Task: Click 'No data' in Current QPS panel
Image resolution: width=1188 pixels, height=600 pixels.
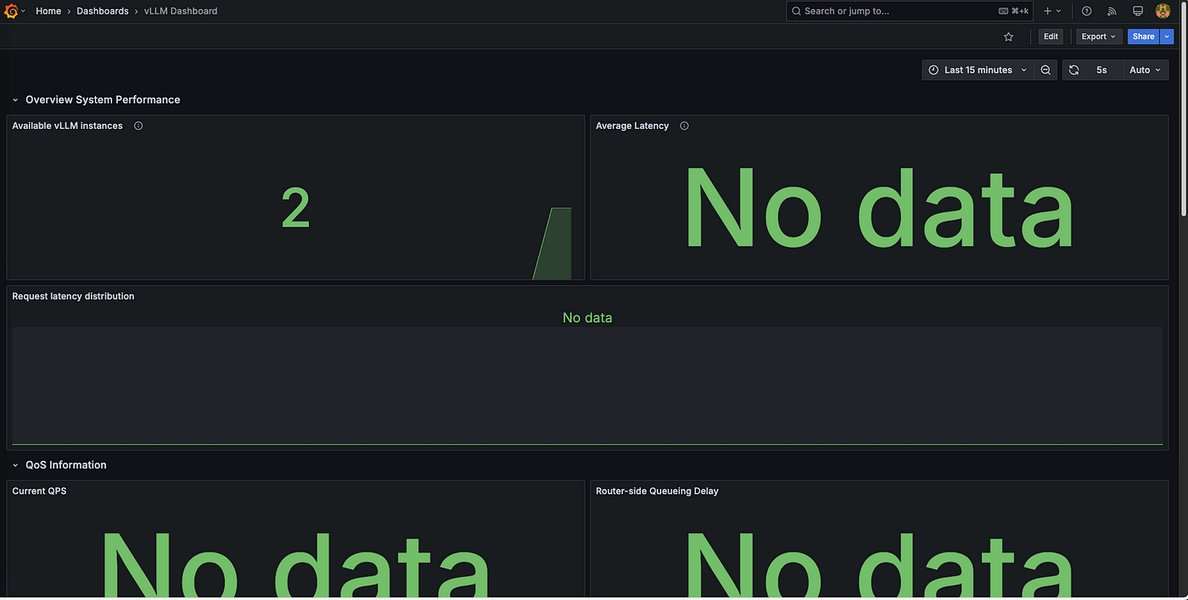Action: pos(295,564)
